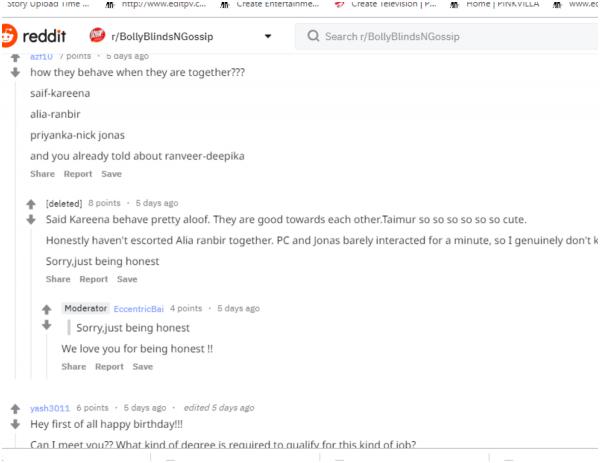
Task: Click the BollyBlindsNGossip subreddit avatar icon
Action: click(98, 36)
